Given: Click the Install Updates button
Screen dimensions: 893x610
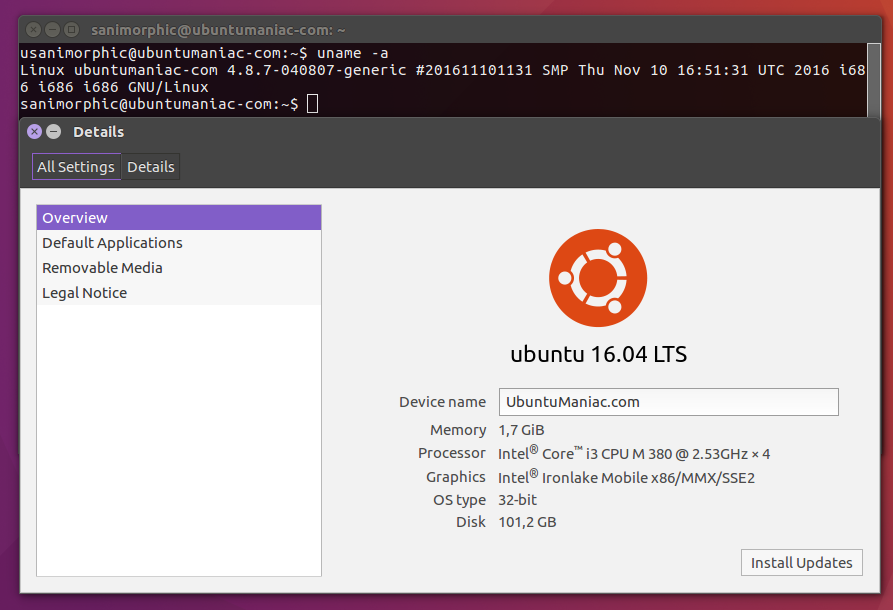Looking at the screenshot, I should pos(801,563).
